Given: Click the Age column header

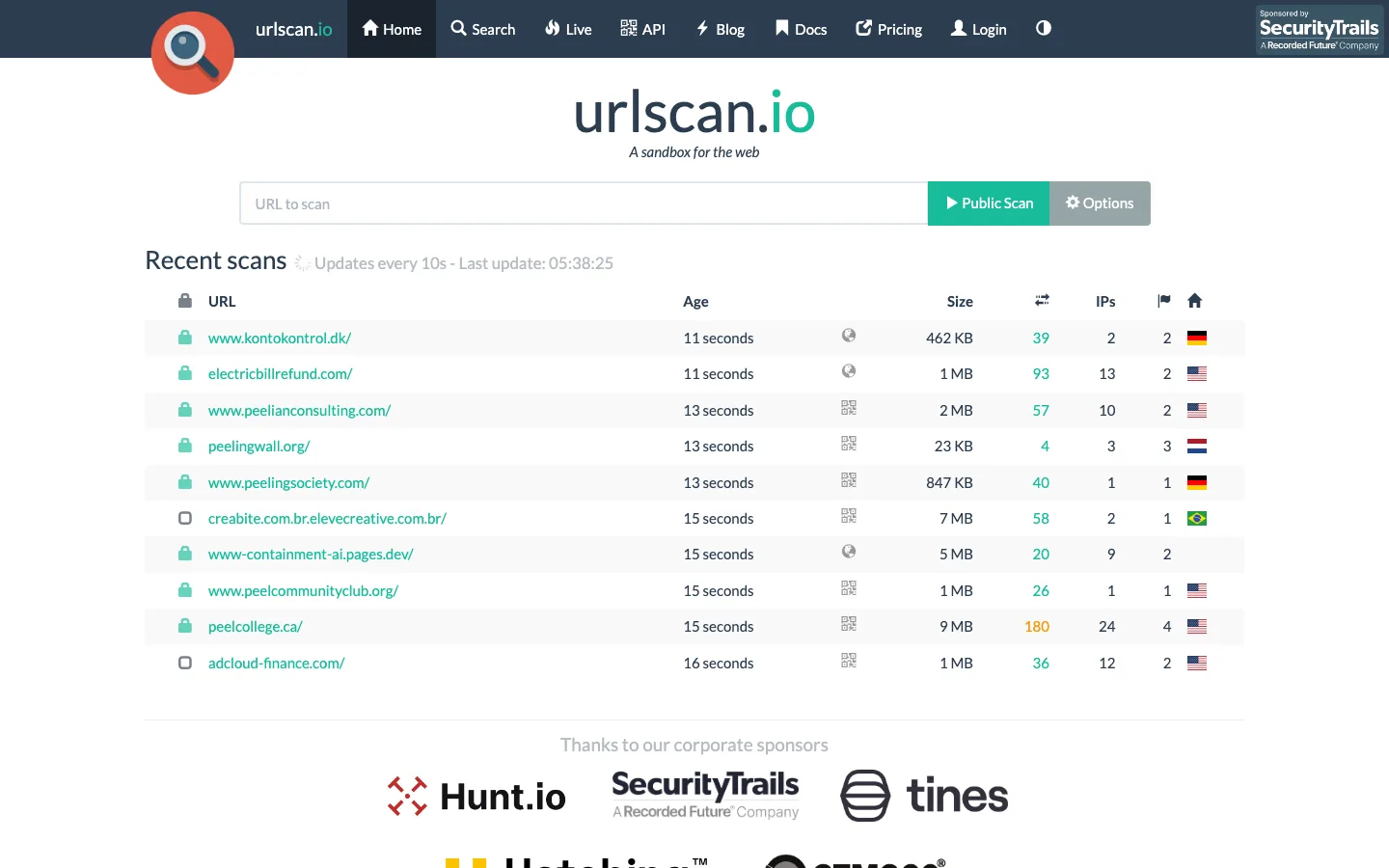Looking at the screenshot, I should [x=695, y=302].
